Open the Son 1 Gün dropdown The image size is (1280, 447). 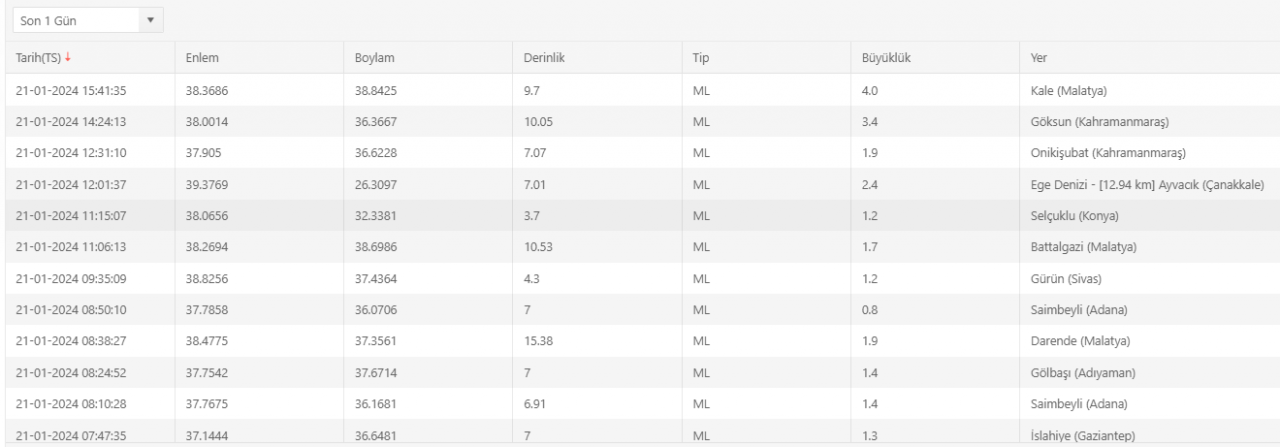(87, 20)
